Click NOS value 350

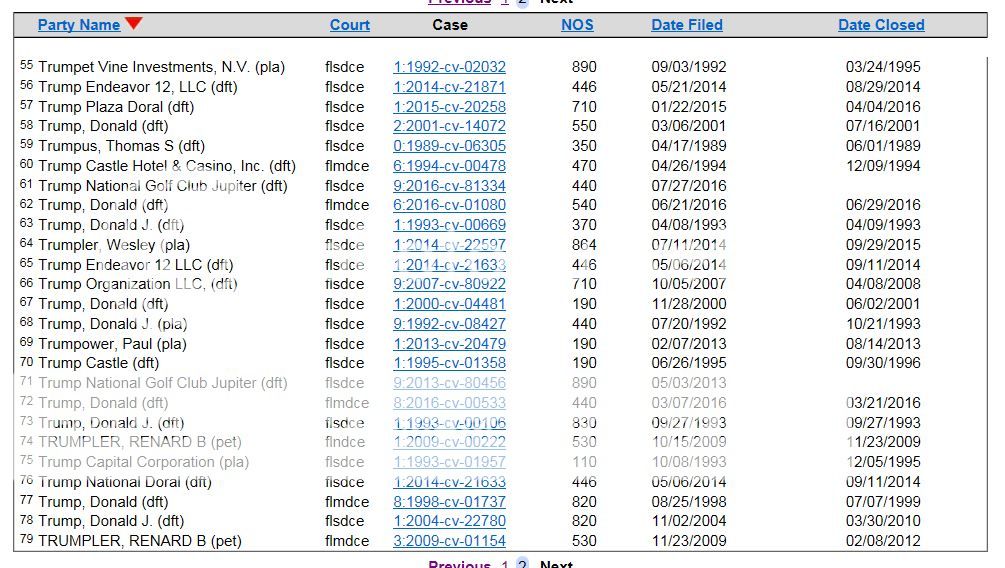pyautogui.click(x=584, y=146)
